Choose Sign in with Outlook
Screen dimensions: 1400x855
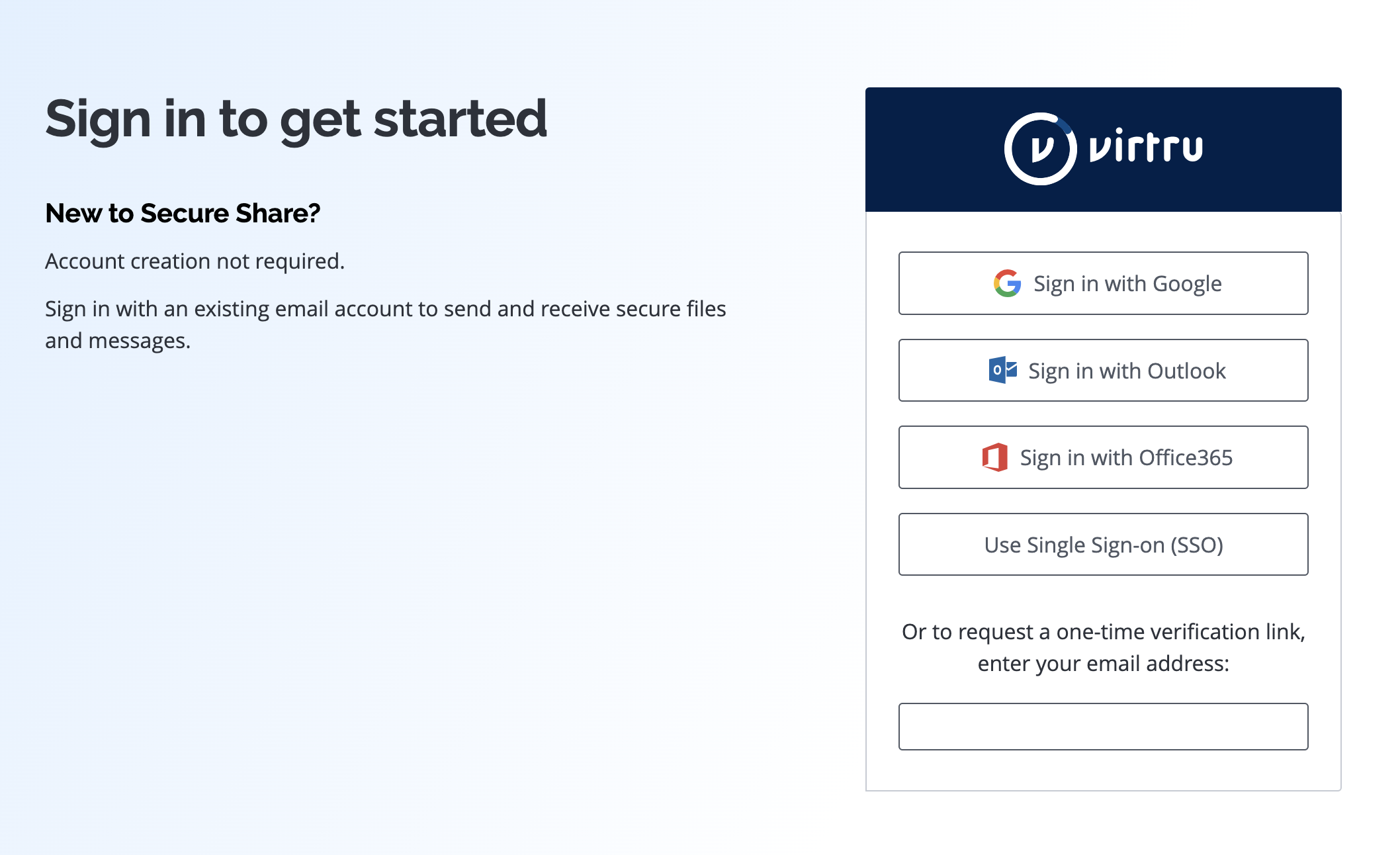(x=1104, y=371)
